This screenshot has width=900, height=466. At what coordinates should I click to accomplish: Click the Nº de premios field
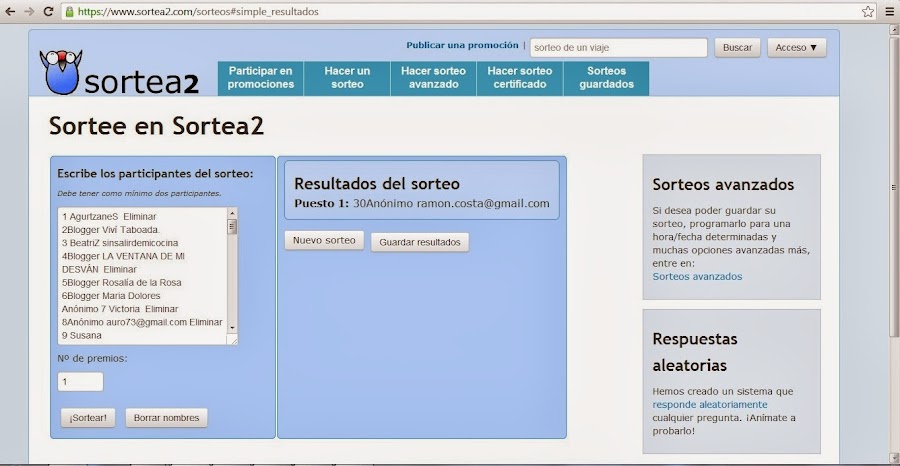point(80,382)
